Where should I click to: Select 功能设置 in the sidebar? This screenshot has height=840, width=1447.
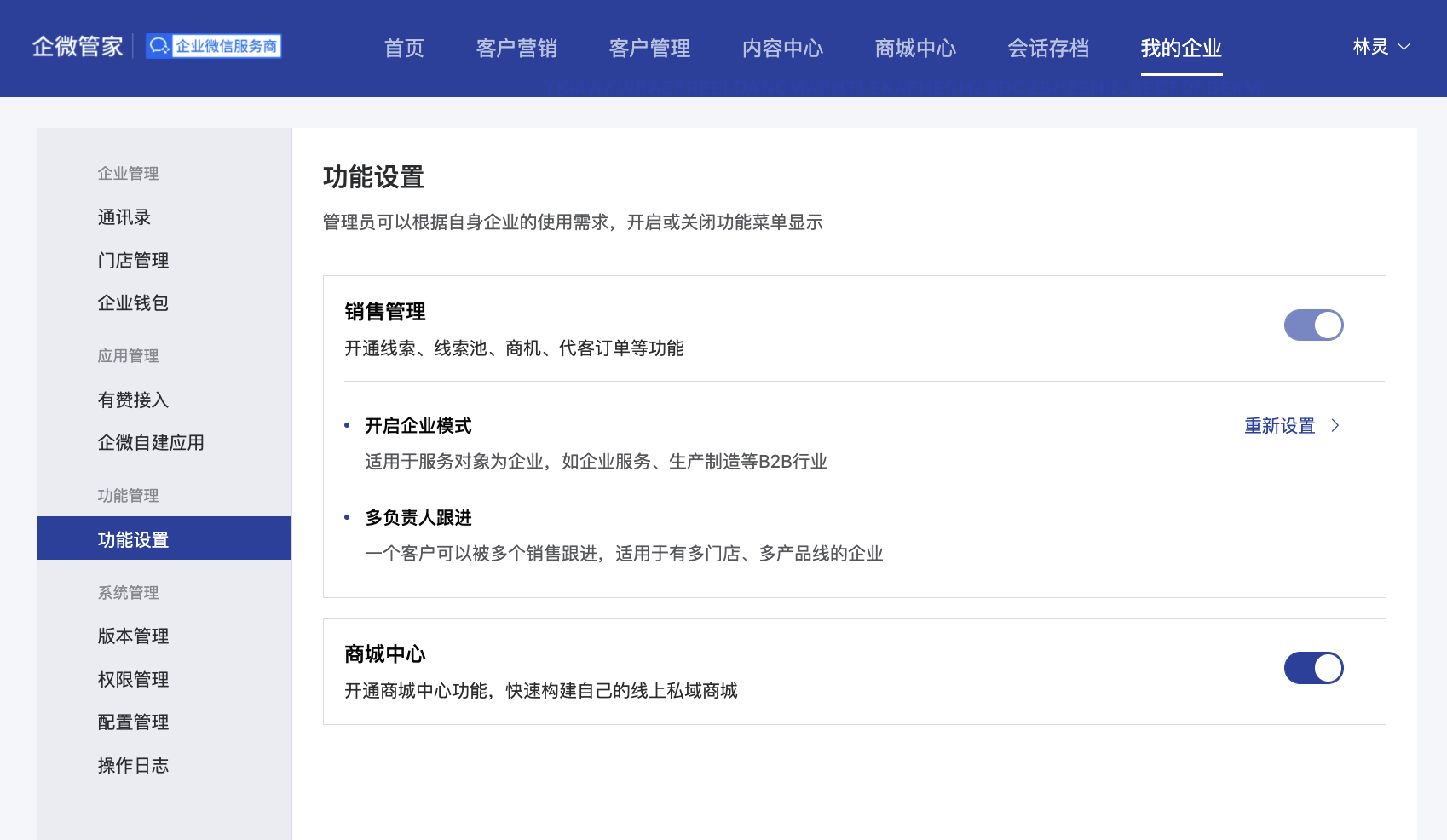[x=164, y=538]
